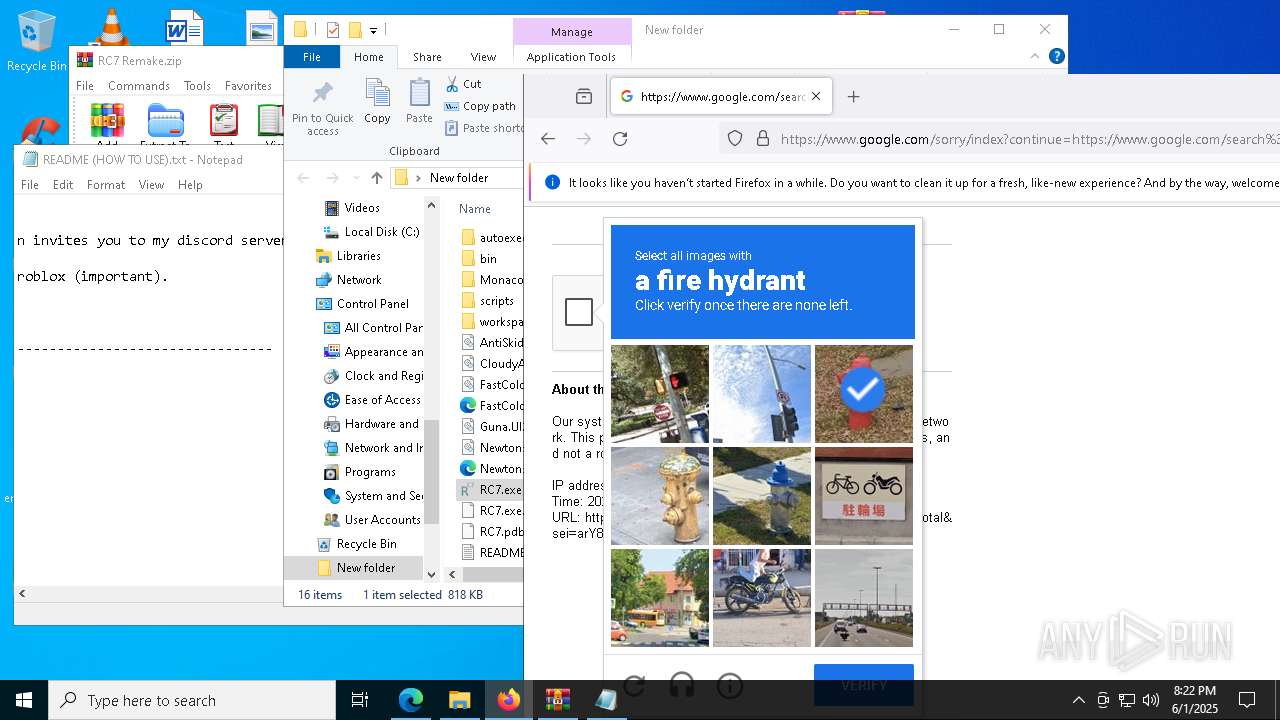
Task: Select the motorcycle image tile
Action: click(762, 598)
